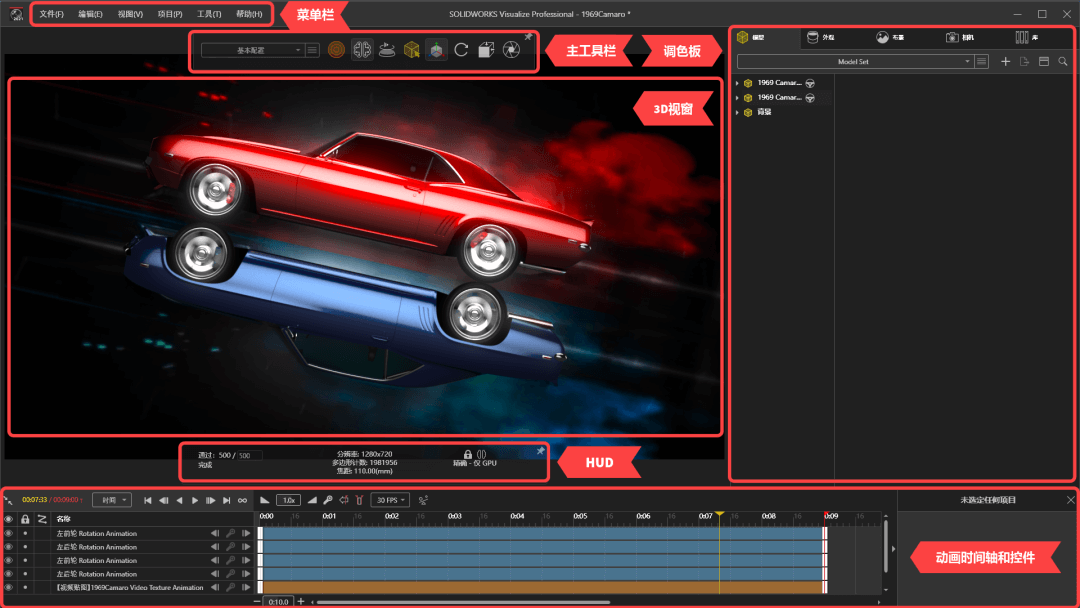Click the plus icon to add a model set
The image size is (1080, 608).
(1005, 61)
